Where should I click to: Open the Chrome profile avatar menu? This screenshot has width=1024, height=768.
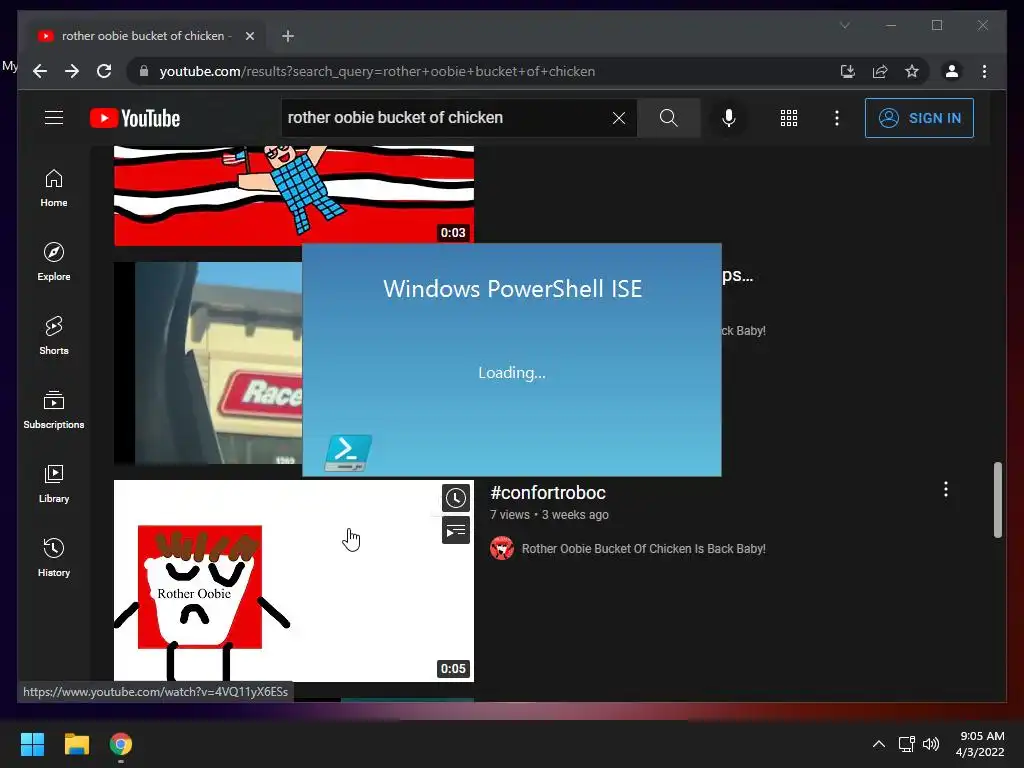pos(952,71)
